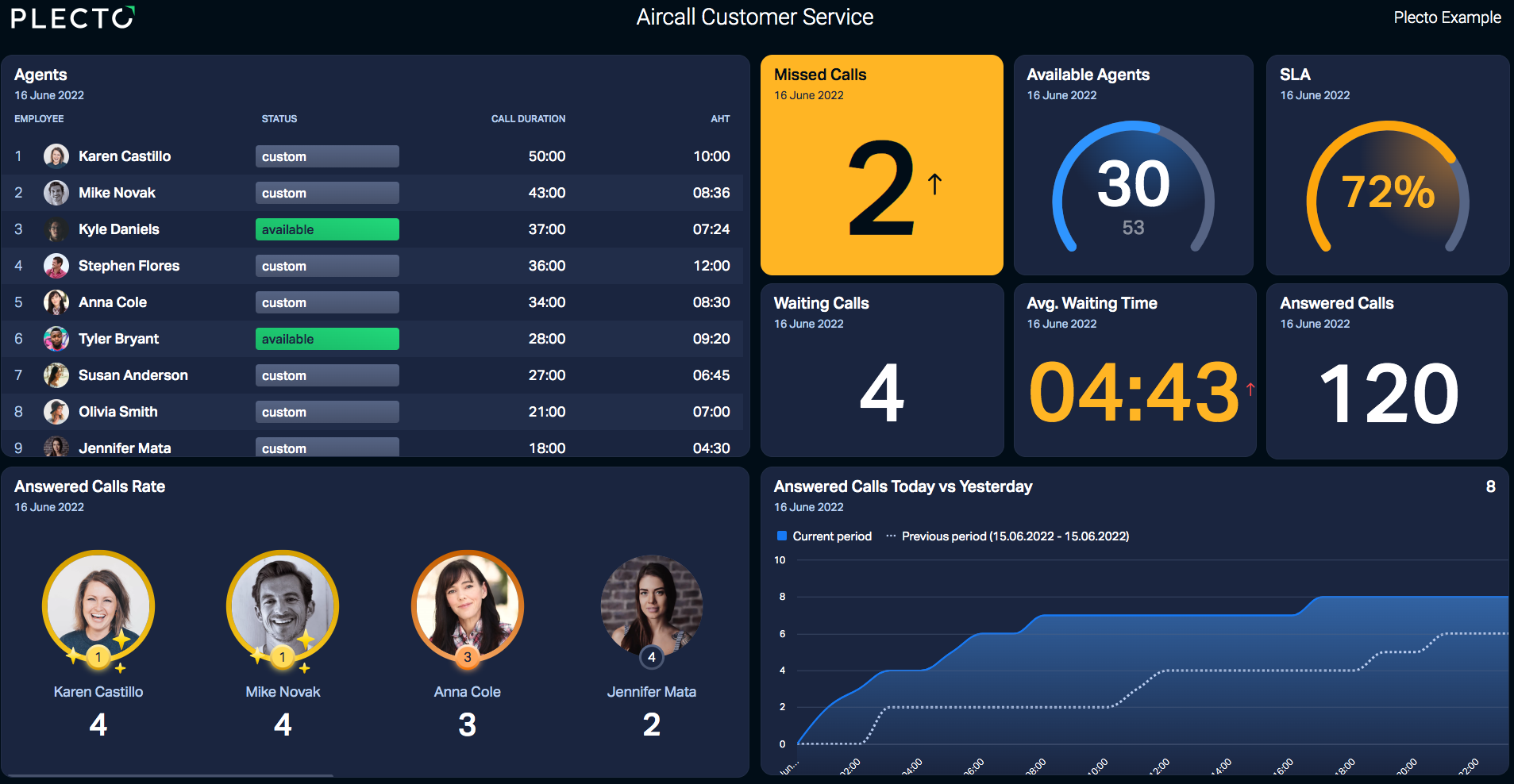Click the Current period blue legend marker
This screenshot has width=1514, height=784.
coord(781,536)
